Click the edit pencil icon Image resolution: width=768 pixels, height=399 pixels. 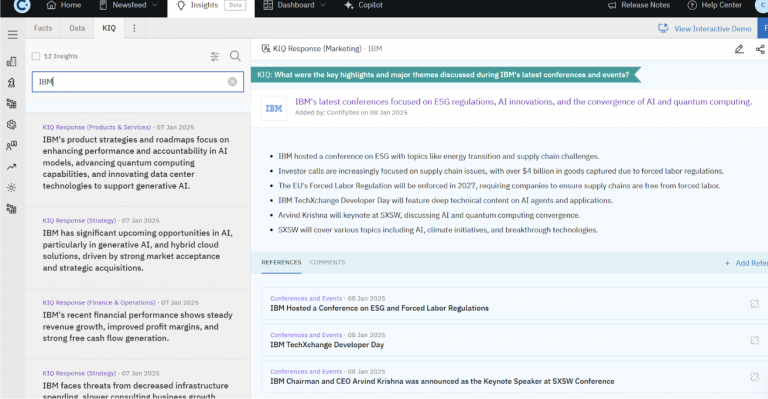(x=739, y=49)
